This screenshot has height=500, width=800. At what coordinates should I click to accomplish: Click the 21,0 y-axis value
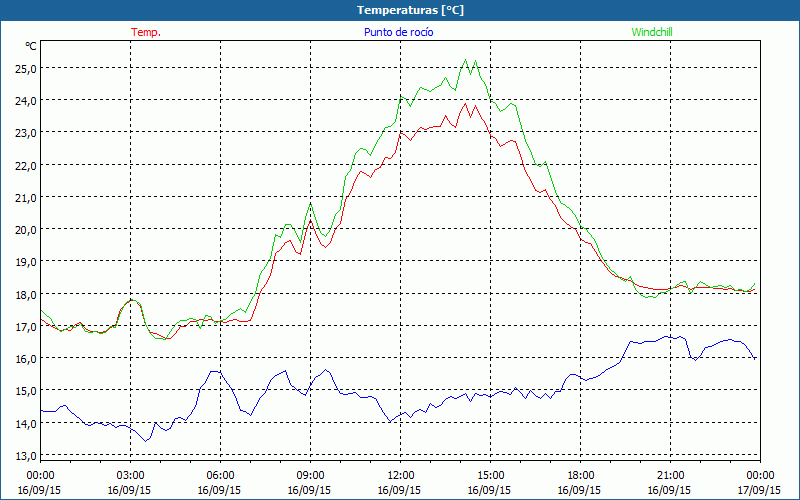tap(26, 197)
